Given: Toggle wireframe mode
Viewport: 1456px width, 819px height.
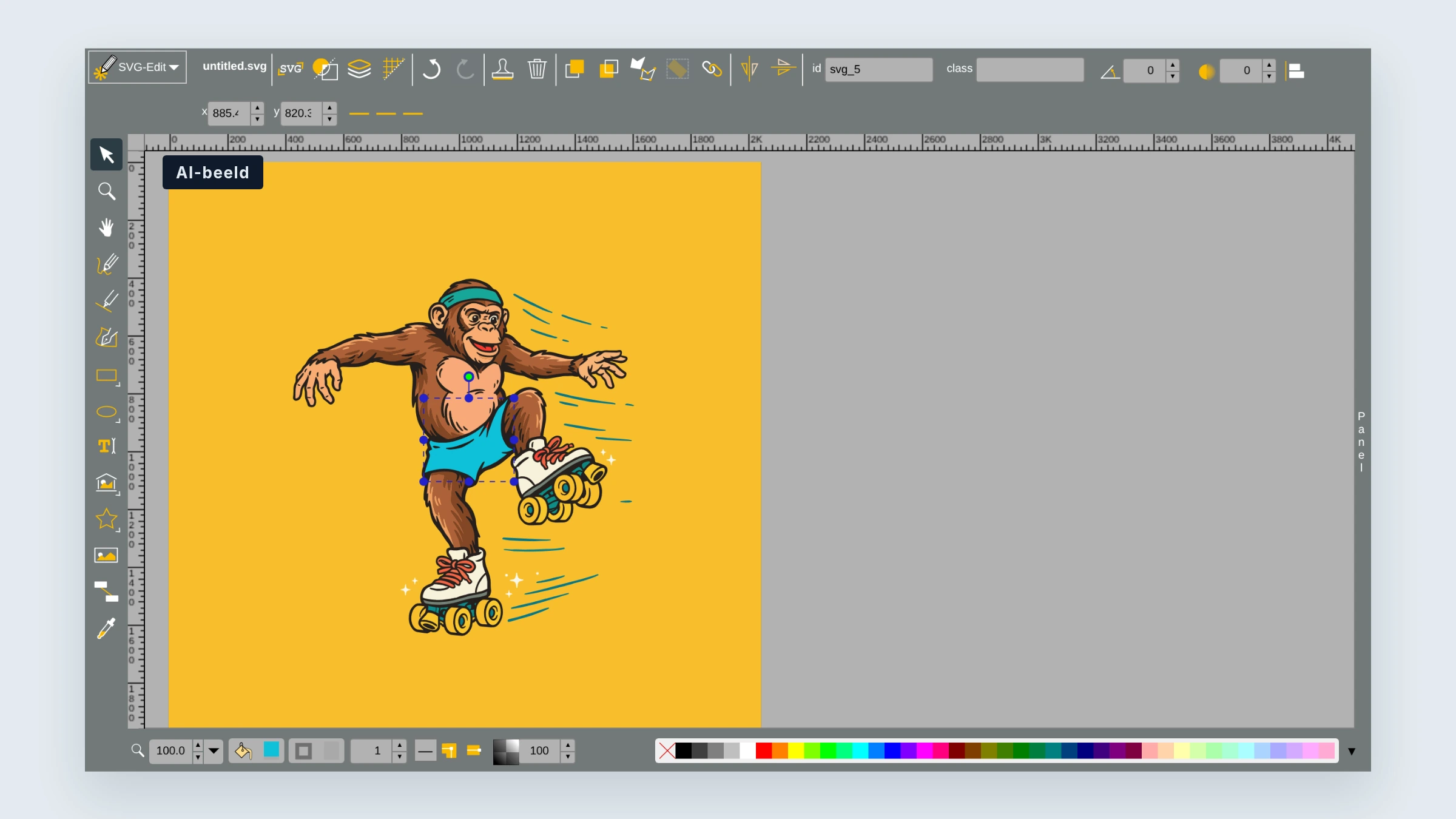Looking at the screenshot, I should (x=325, y=69).
